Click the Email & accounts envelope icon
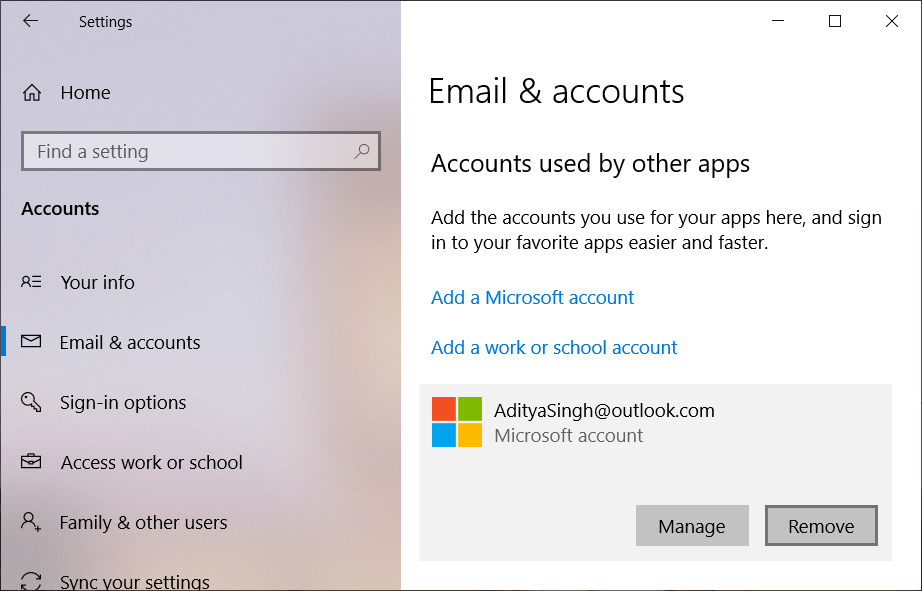Screen dimensions: 922x591 [x=31, y=341]
